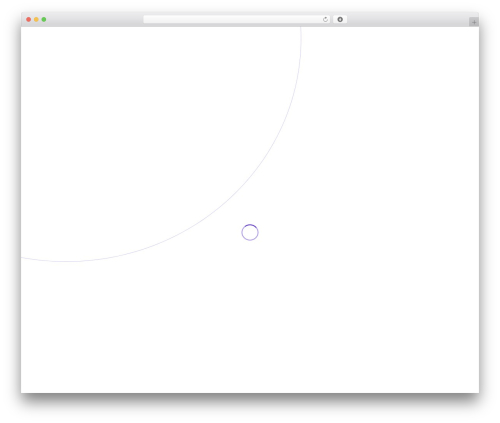Focus the browser address bar field
The height and width of the screenshot is (423, 500).
[237, 19]
